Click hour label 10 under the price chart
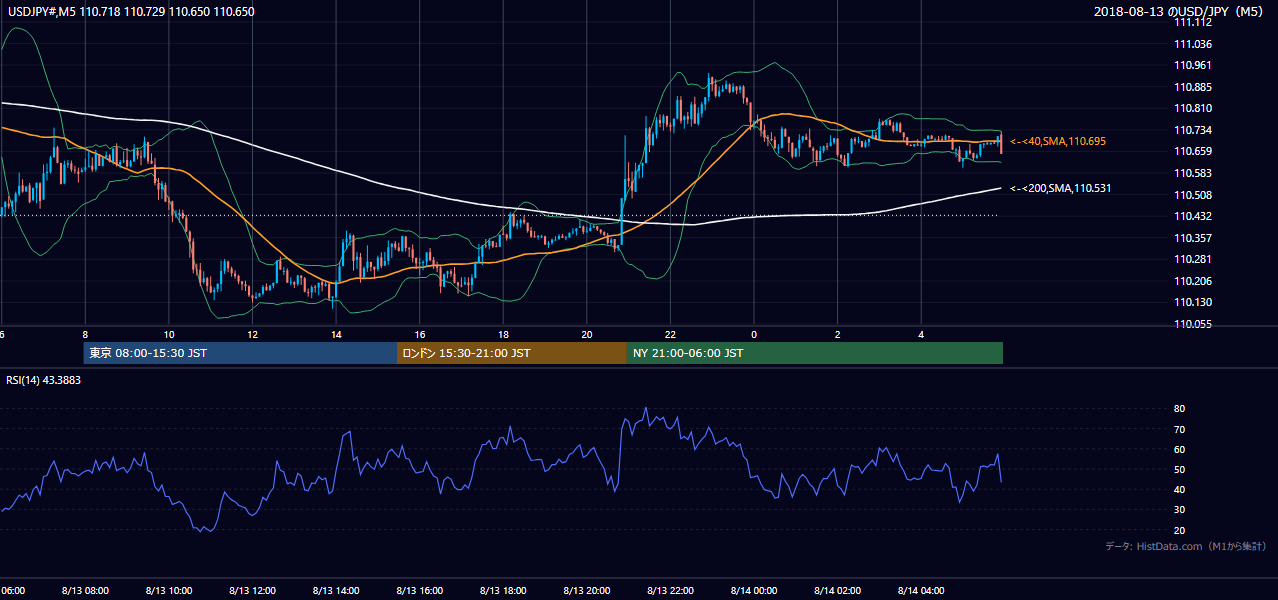Image resolution: width=1278 pixels, height=600 pixels. (x=169, y=335)
